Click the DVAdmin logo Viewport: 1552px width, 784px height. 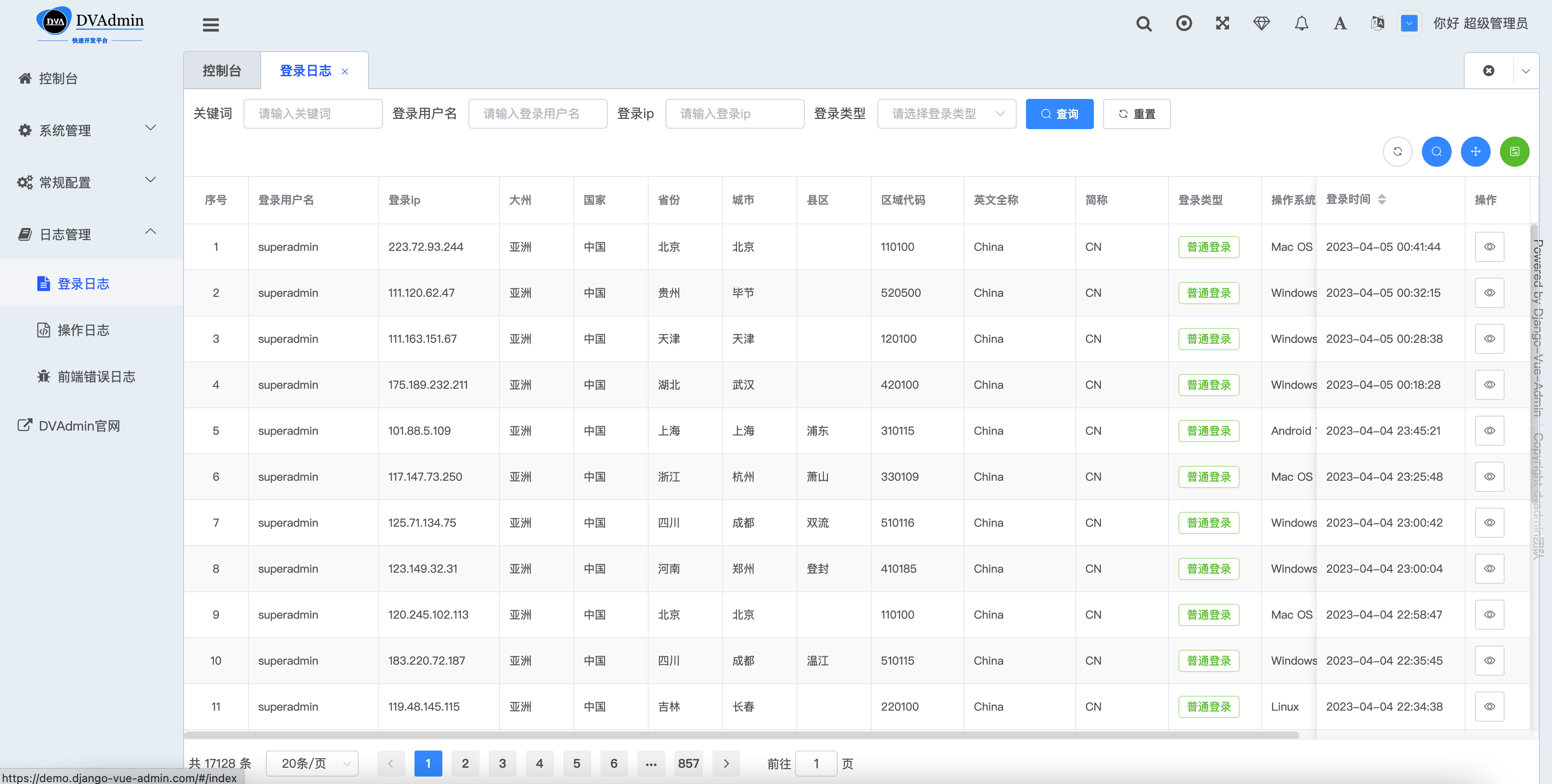[90, 25]
